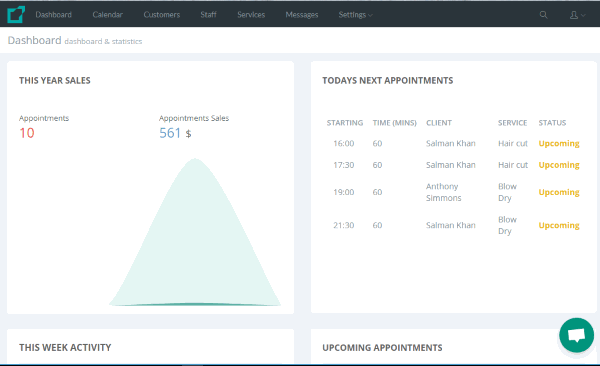Open the chat support bubble
Viewport: 600px width, 366px height.
576,335
